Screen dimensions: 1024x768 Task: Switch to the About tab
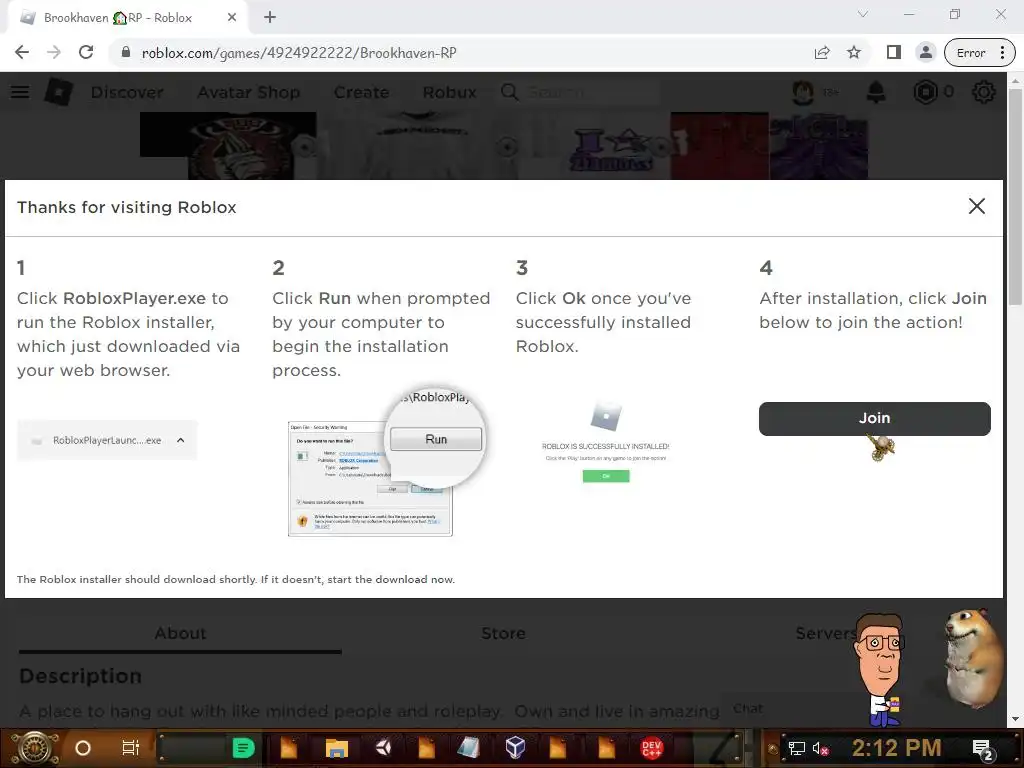[x=180, y=633]
